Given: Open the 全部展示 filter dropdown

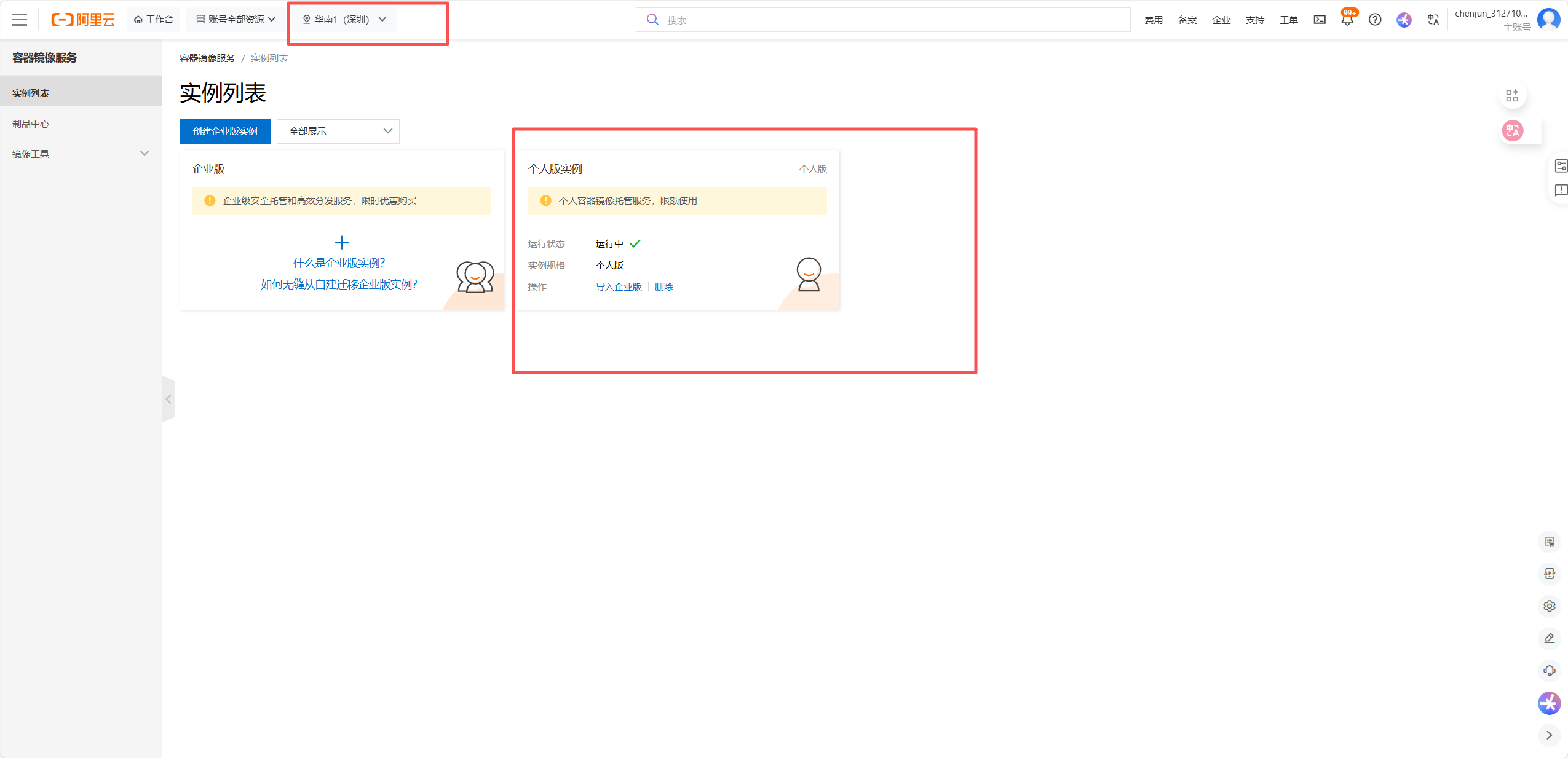Looking at the screenshot, I should coord(338,132).
